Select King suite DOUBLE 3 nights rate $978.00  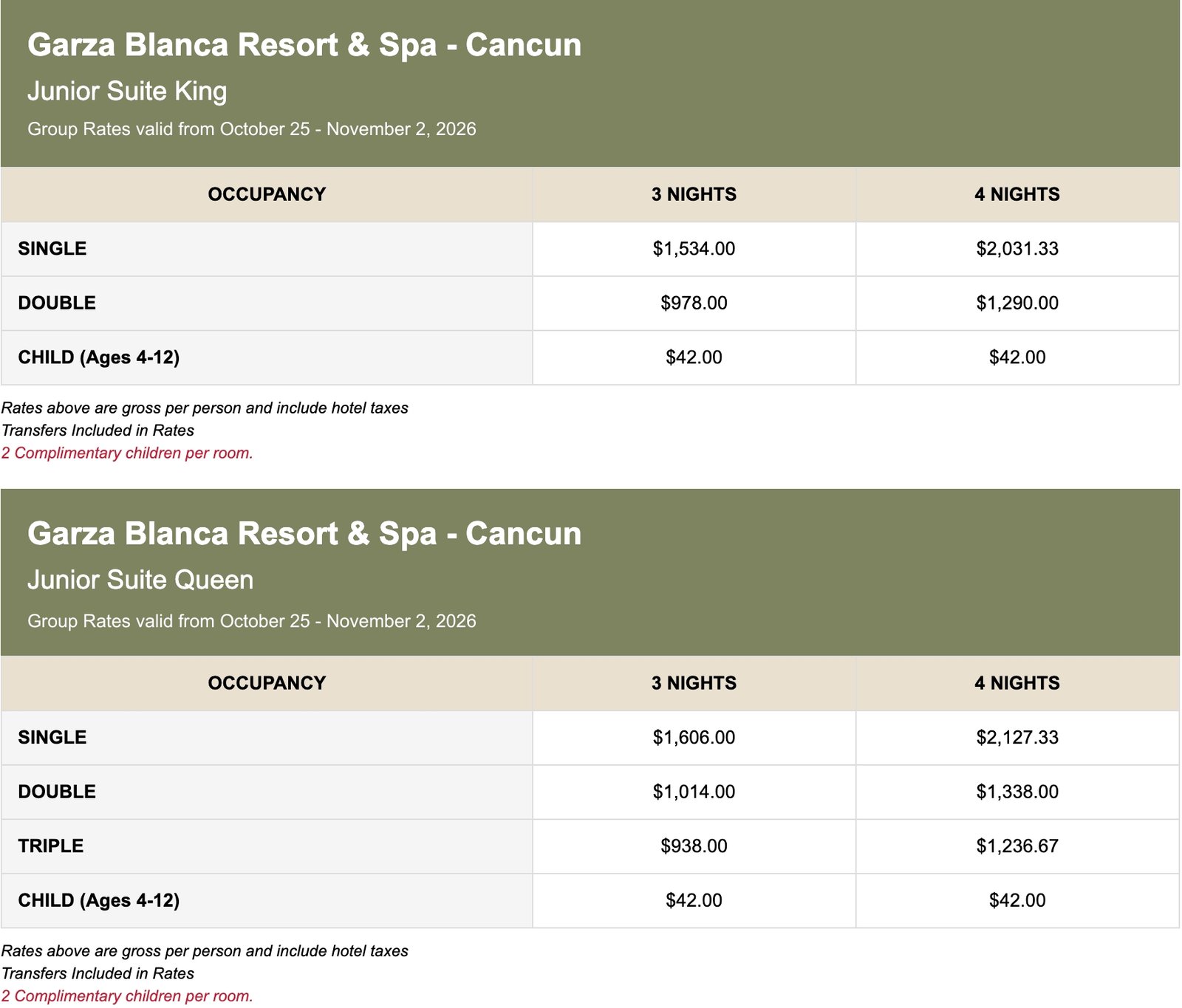(694, 303)
